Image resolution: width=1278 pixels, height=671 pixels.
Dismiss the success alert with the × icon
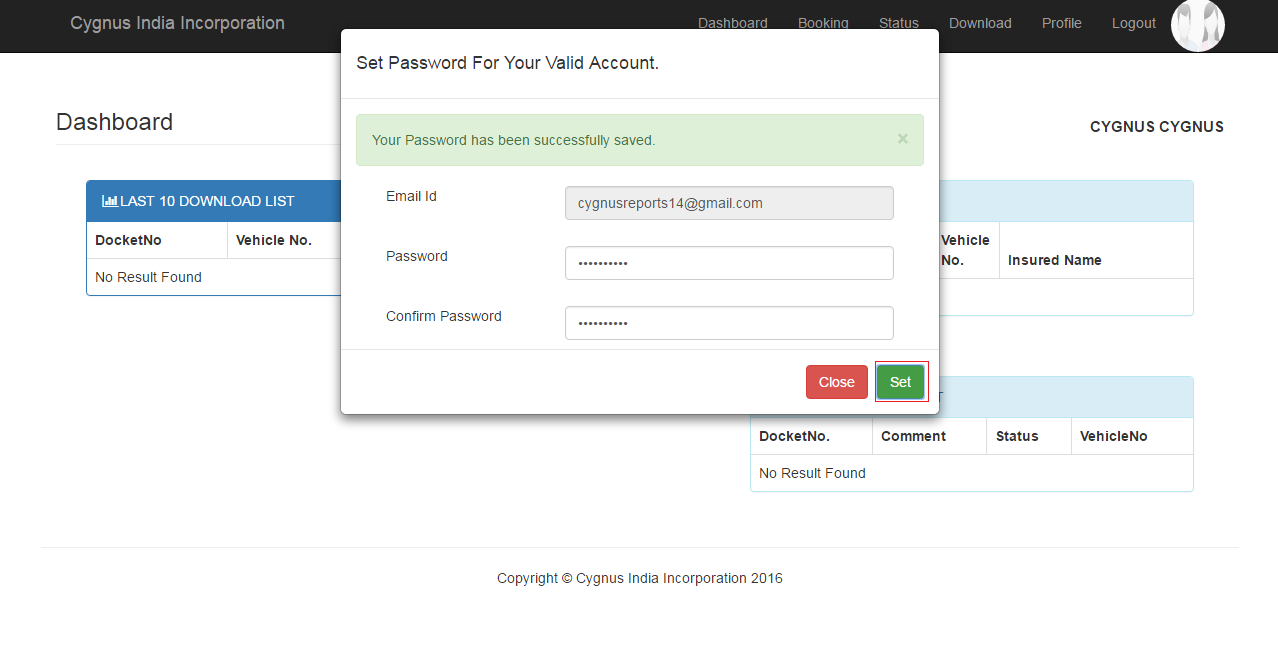click(x=903, y=139)
